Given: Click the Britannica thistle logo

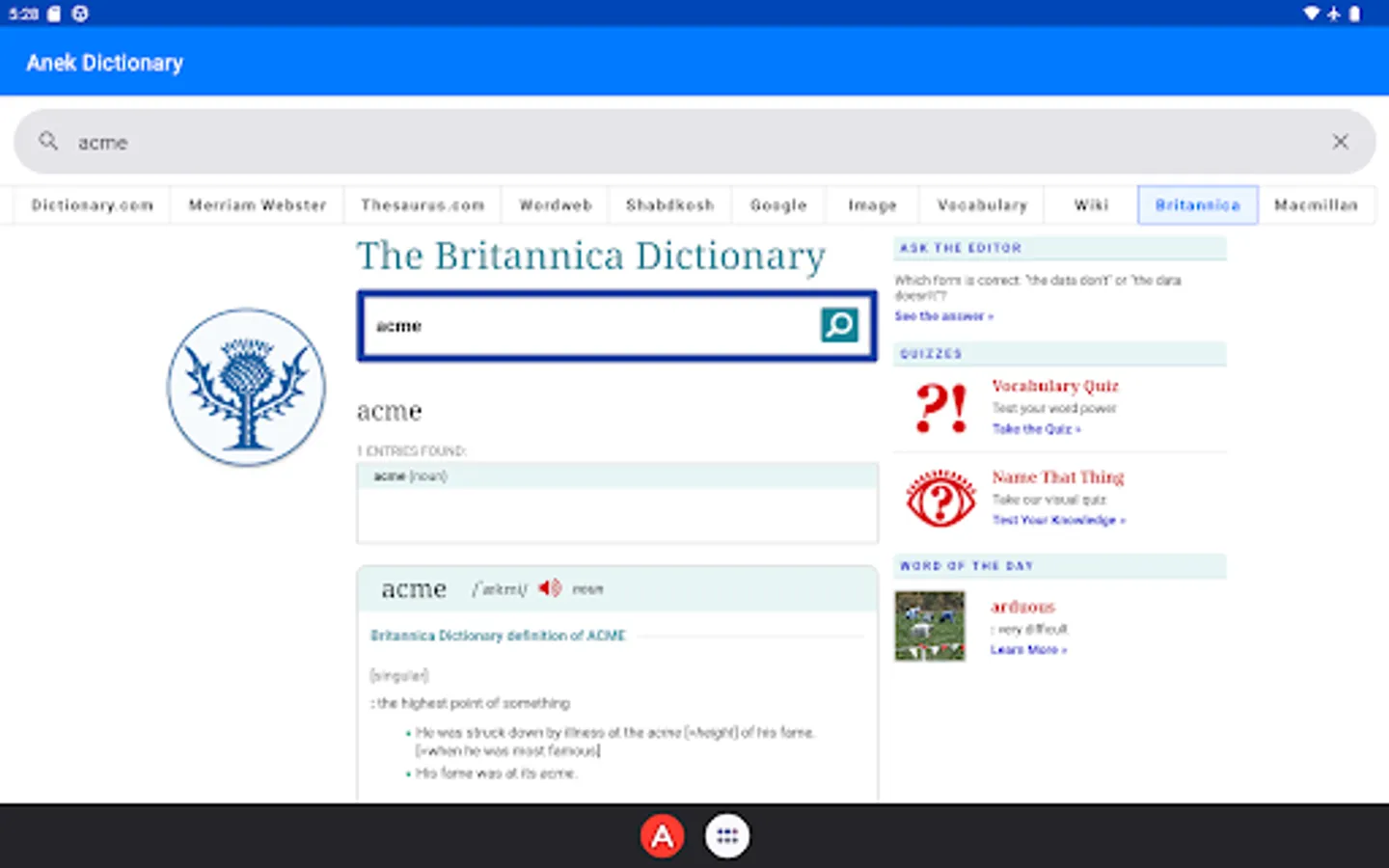Looking at the screenshot, I should (x=246, y=387).
